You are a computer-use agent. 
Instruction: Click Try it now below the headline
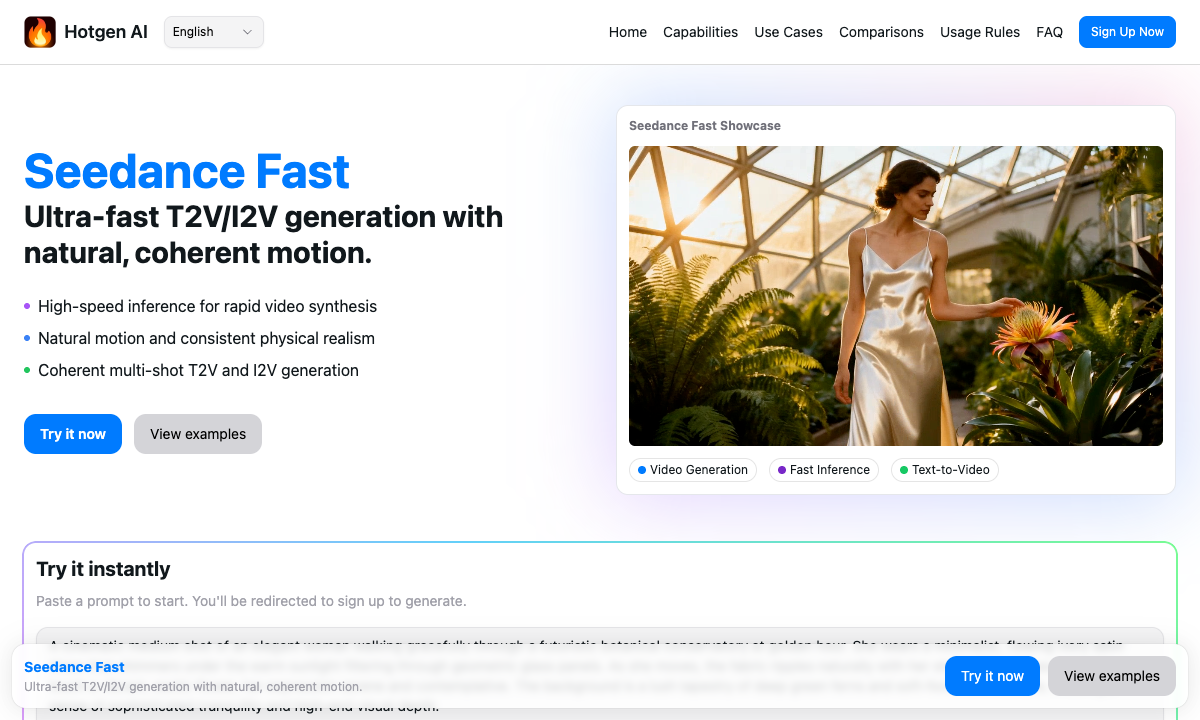coord(72,434)
